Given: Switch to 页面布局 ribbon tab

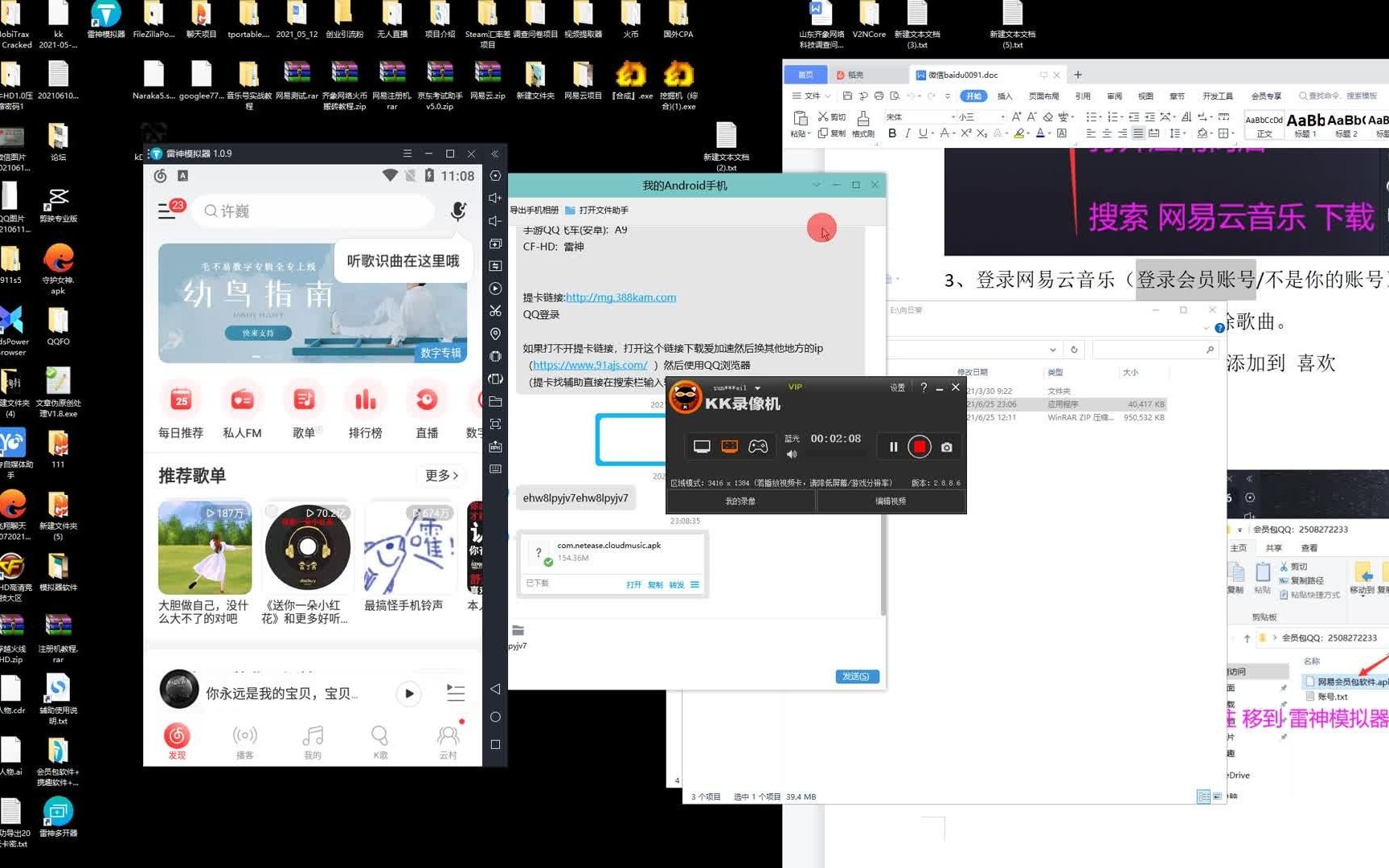Looking at the screenshot, I should coord(1044,96).
